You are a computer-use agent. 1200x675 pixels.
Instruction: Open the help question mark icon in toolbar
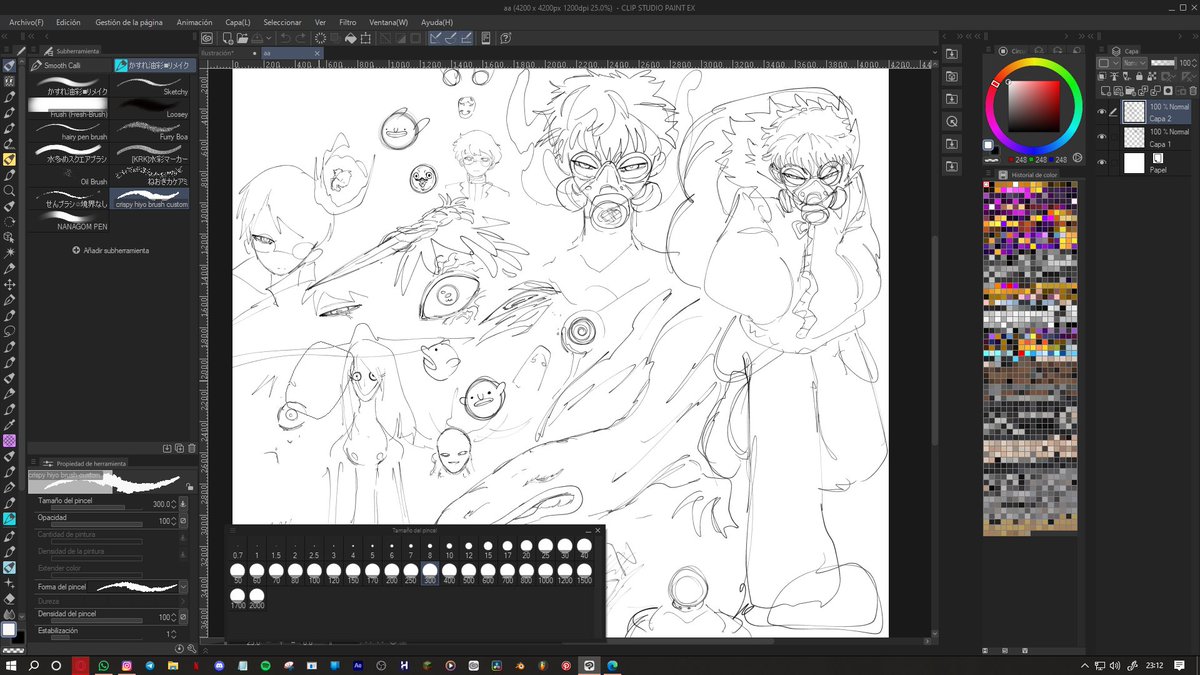pyautogui.click(x=506, y=38)
